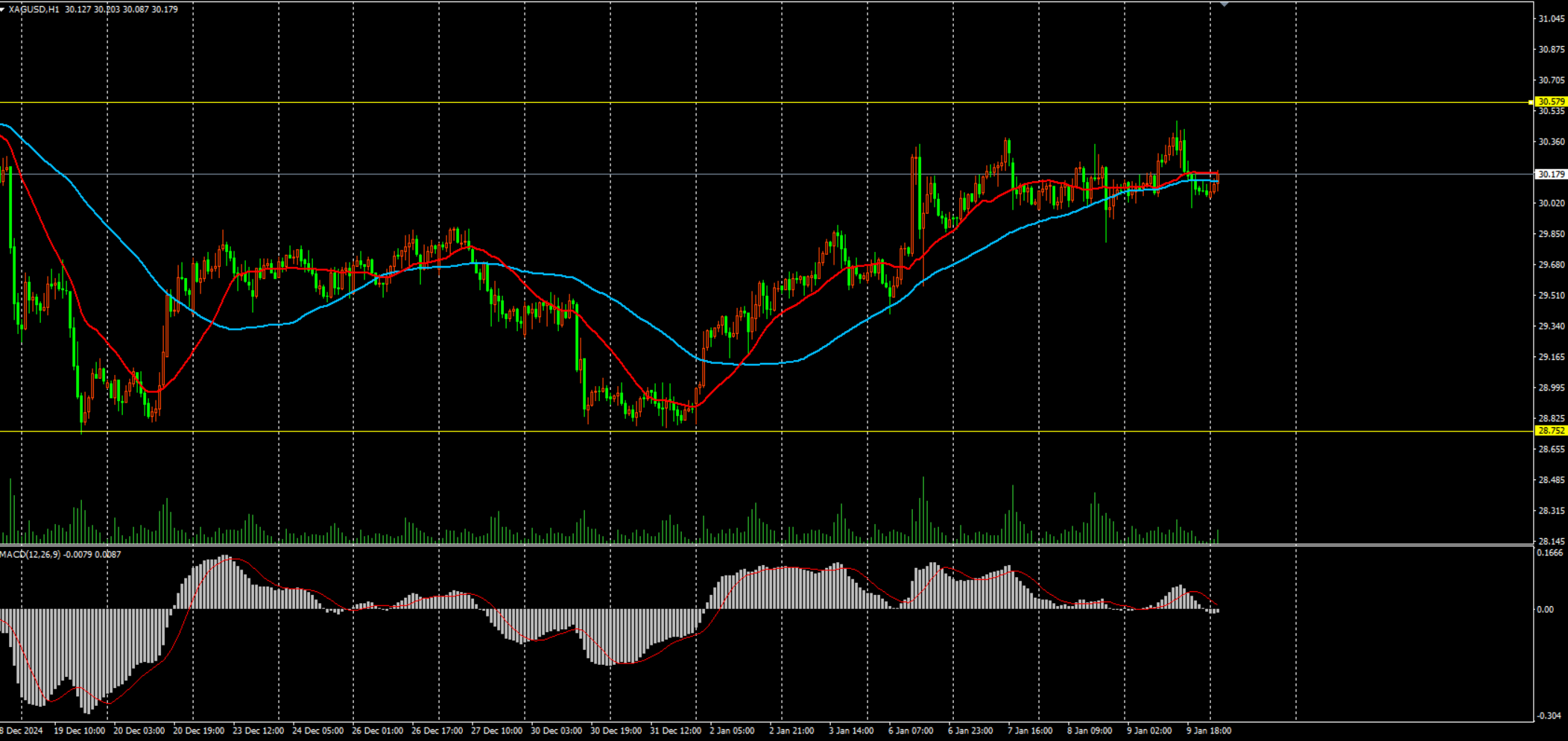Click the 30 Dec 03:00 time label
Screen dimensions: 1568x741
(x=557, y=731)
